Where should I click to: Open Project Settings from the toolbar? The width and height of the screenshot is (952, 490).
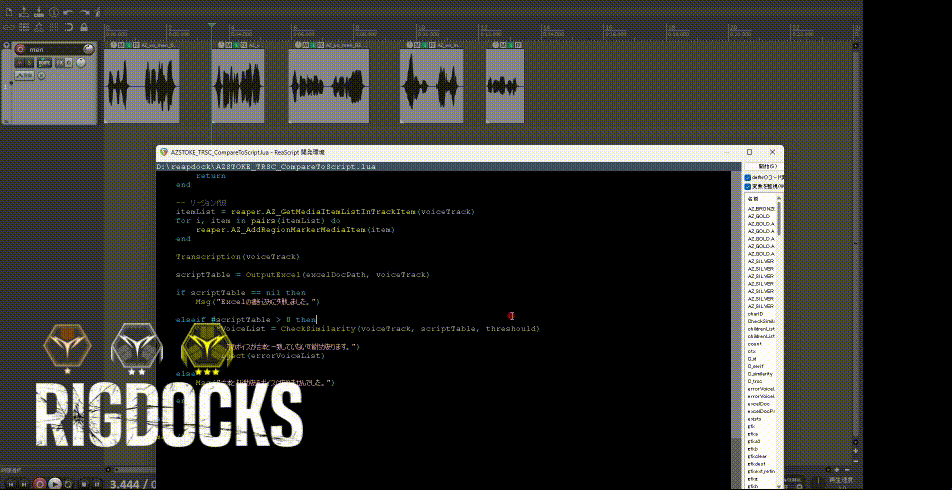tap(54, 13)
